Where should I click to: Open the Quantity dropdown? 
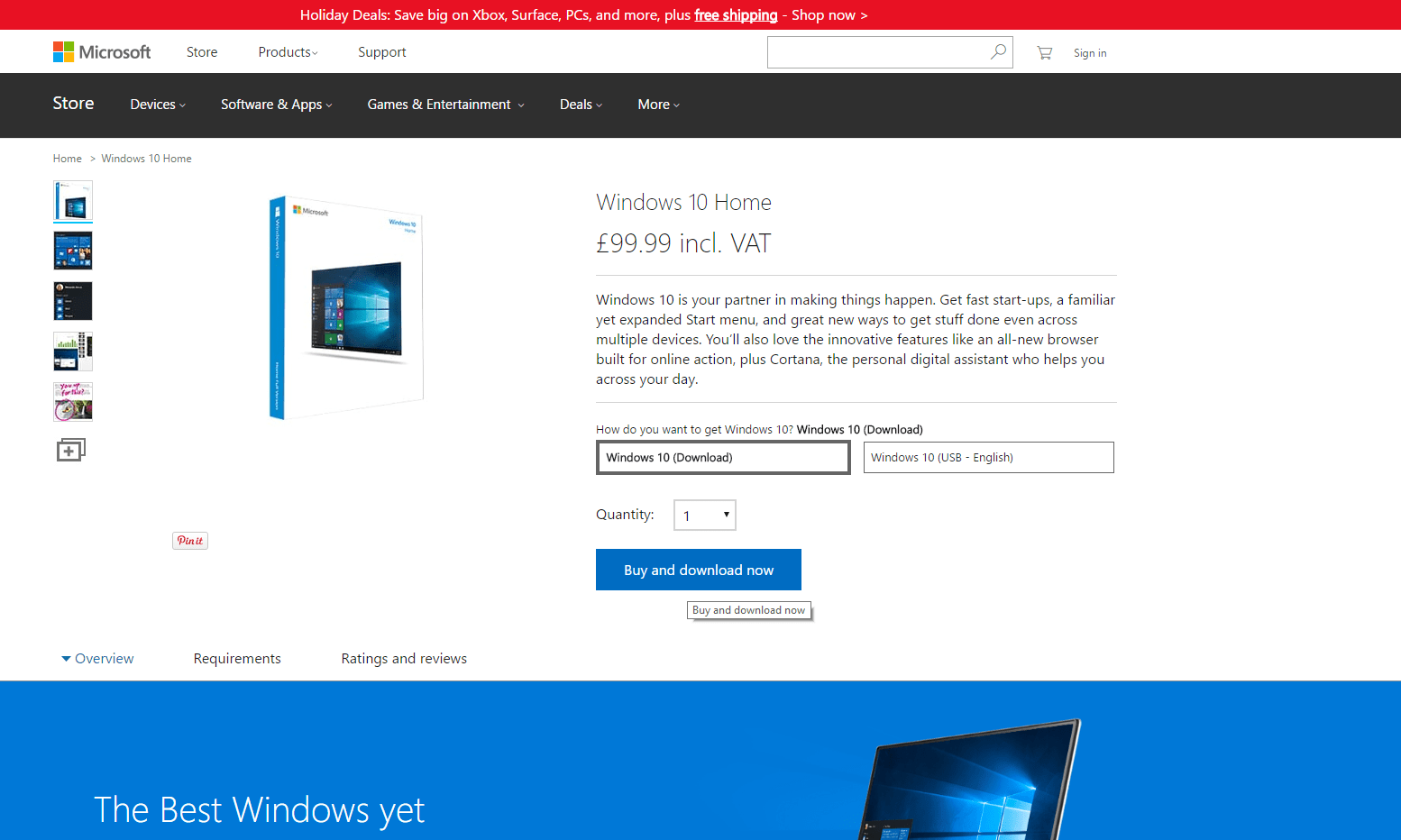click(705, 516)
